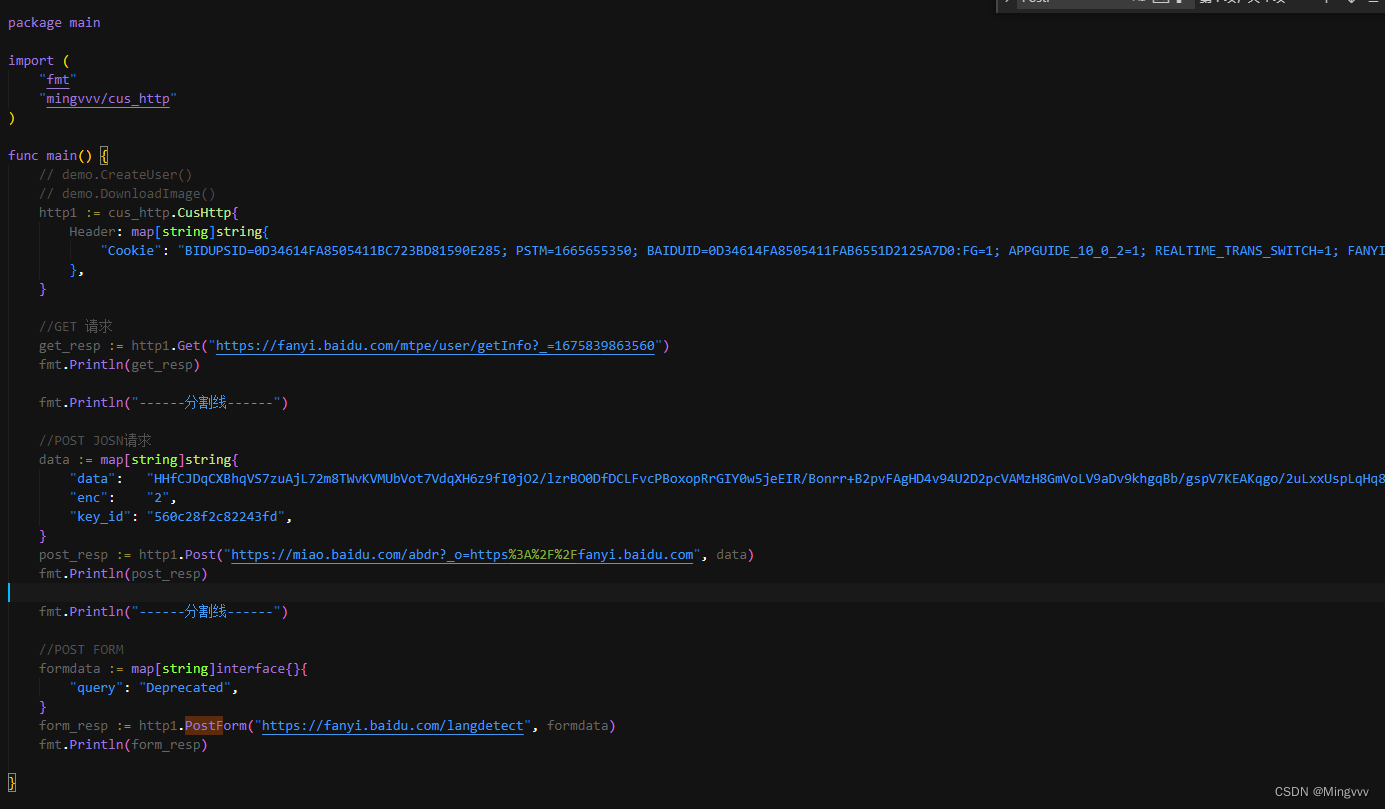This screenshot has width=1385, height=809.
Task: Click the CusHttp type name
Action: click(x=204, y=213)
